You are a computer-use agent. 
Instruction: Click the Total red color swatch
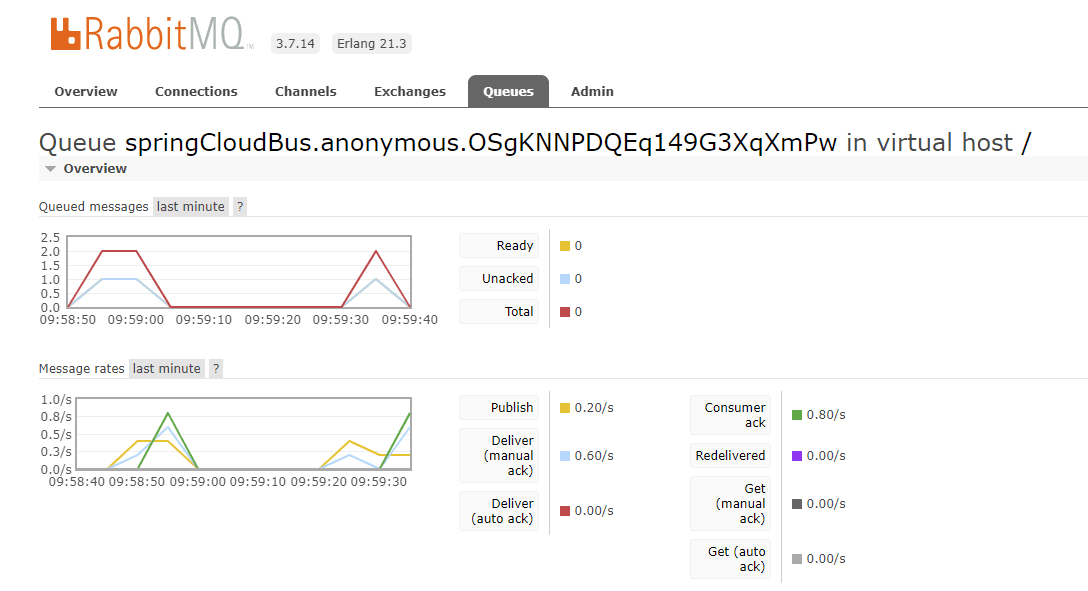pyautogui.click(x=565, y=312)
